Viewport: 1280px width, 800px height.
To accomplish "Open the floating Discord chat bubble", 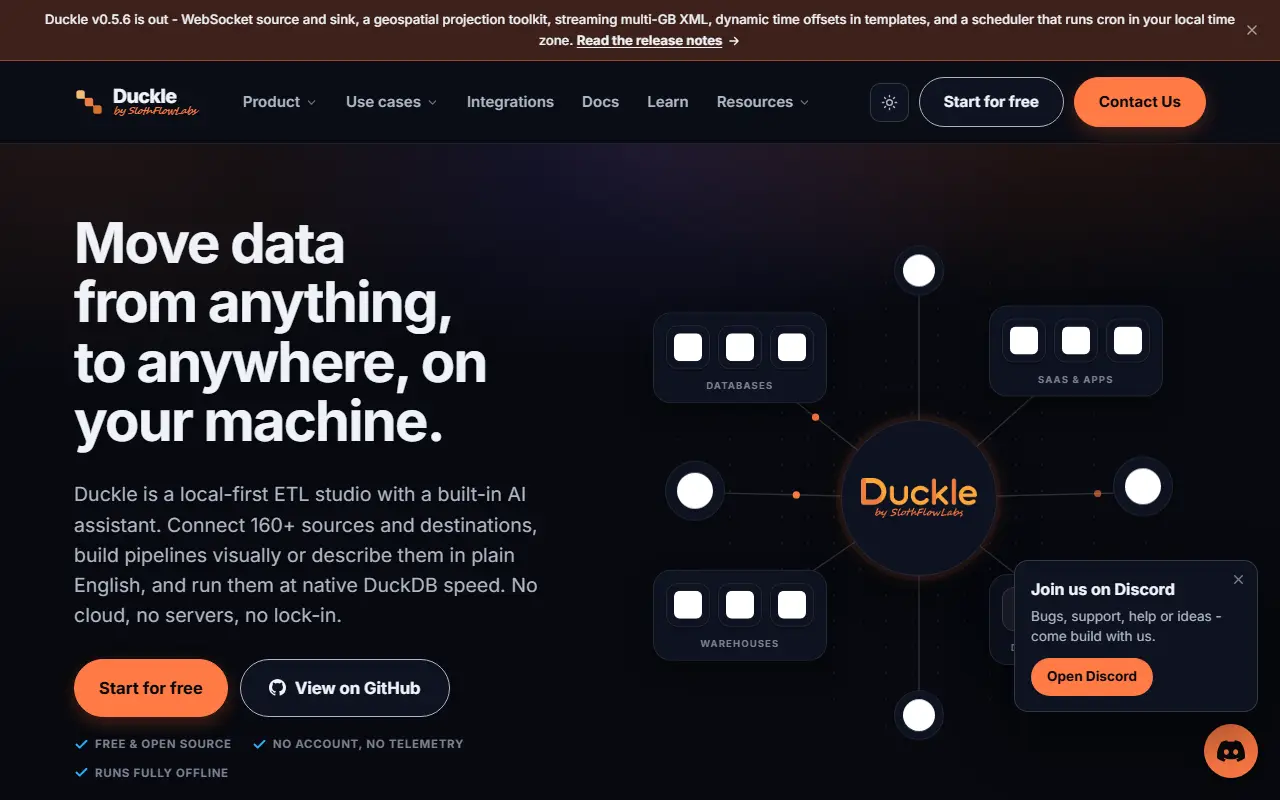I will click(1231, 751).
